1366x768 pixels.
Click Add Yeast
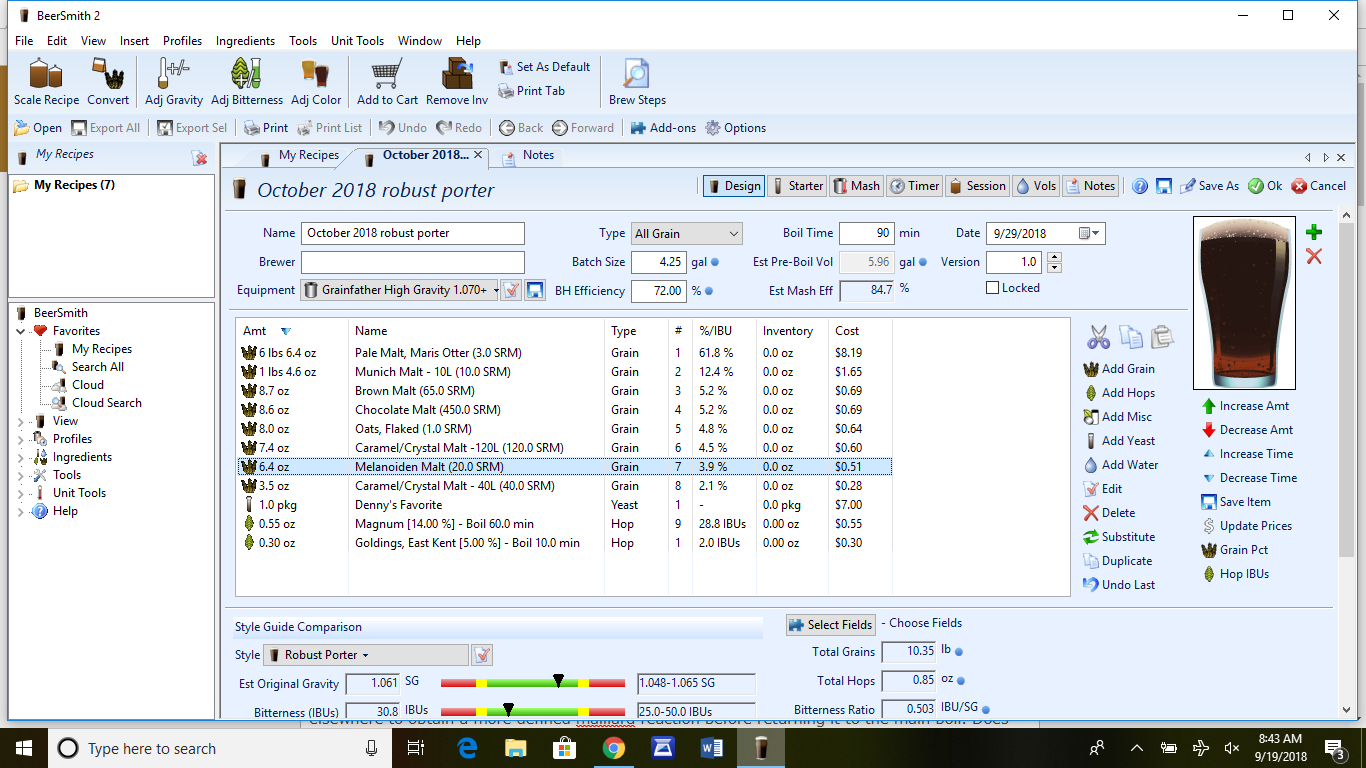click(1119, 441)
